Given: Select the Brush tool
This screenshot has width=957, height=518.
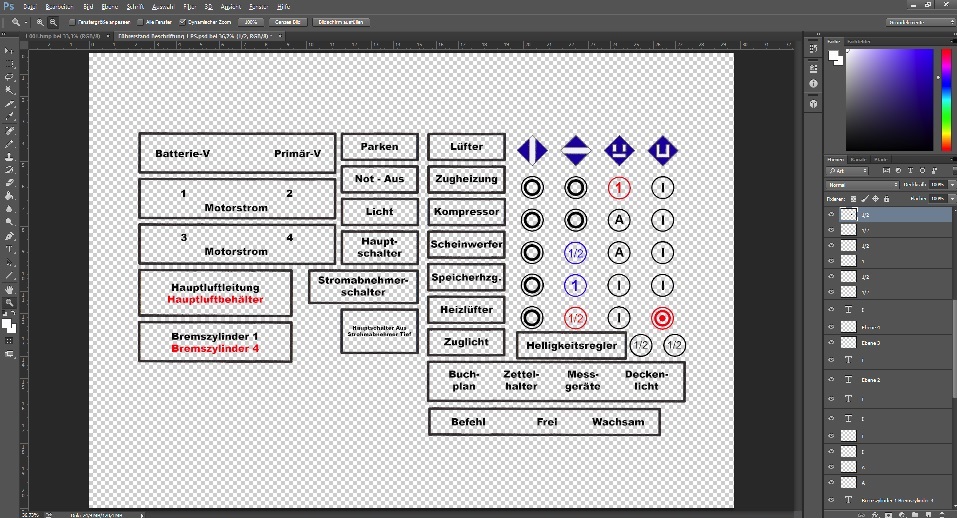Looking at the screenshot, I should [x=9, y=144].
